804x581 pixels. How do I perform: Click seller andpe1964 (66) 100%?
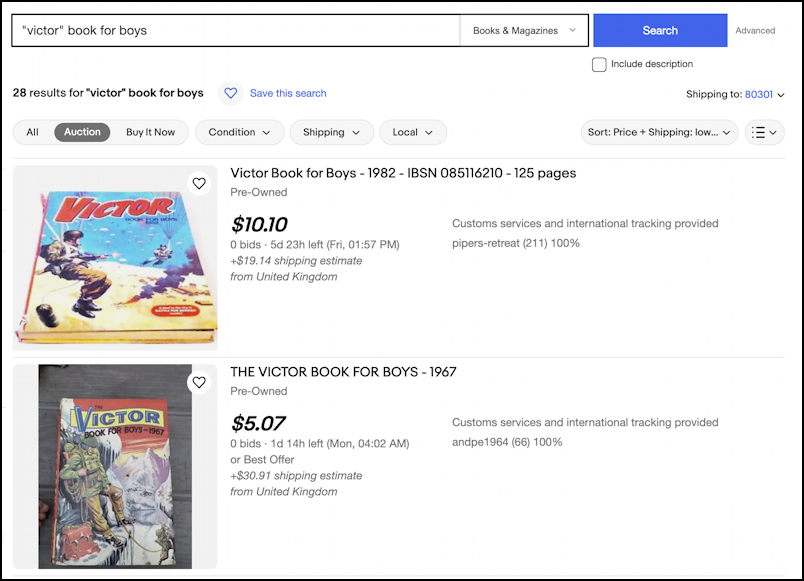[x=507, y=442]
